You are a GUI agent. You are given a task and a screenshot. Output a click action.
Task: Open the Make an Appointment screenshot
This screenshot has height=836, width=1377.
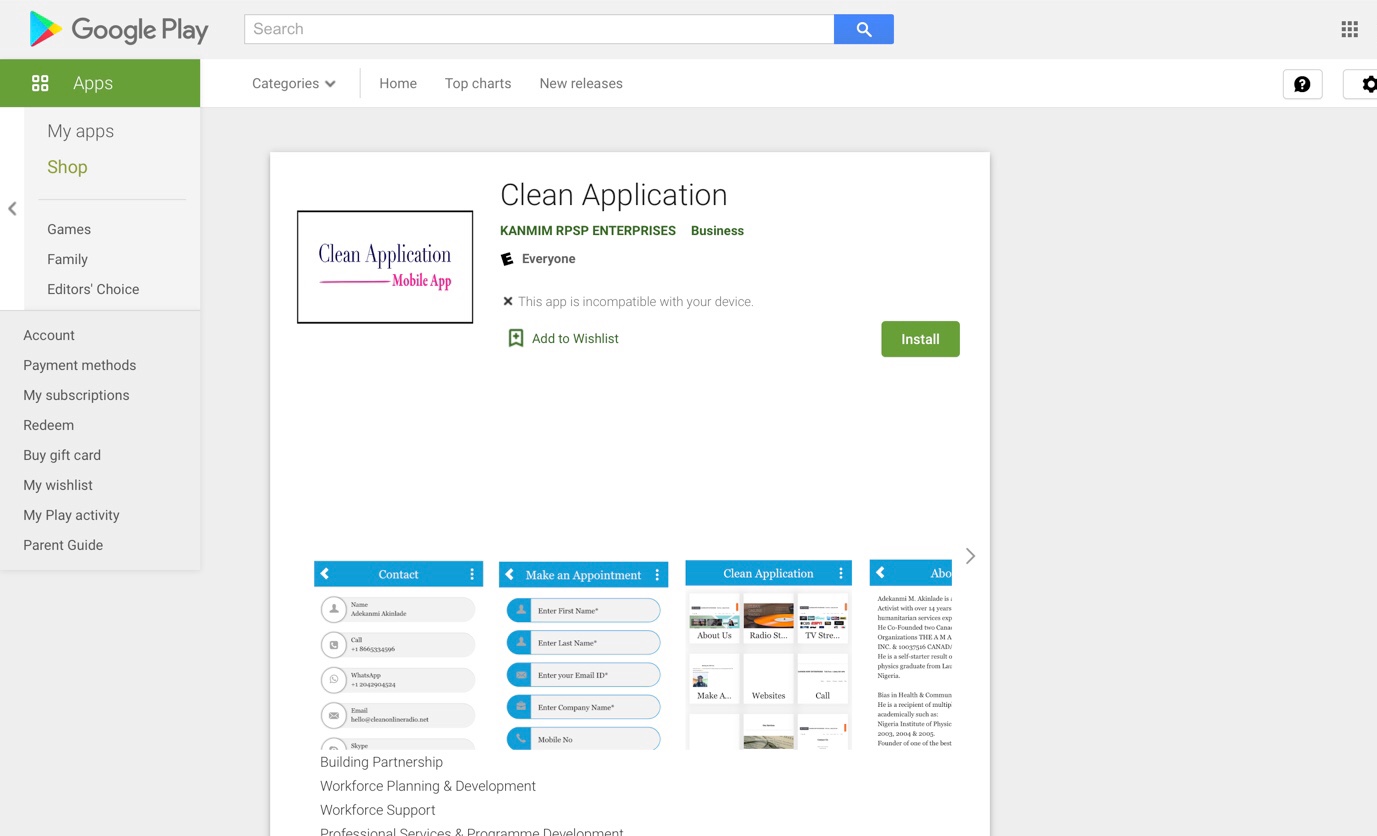pos(584,655)
